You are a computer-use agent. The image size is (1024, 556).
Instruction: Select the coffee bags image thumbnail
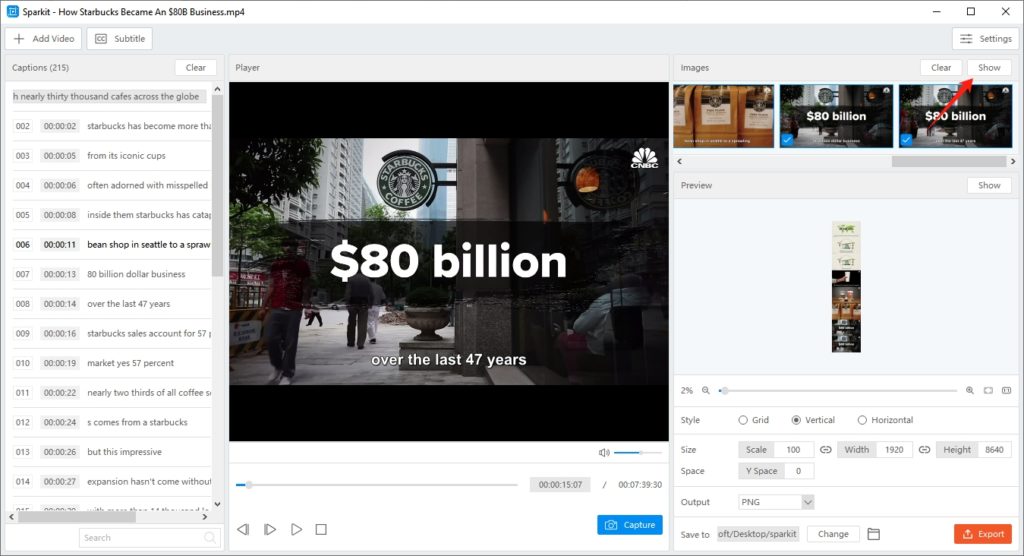click(724, 116)
